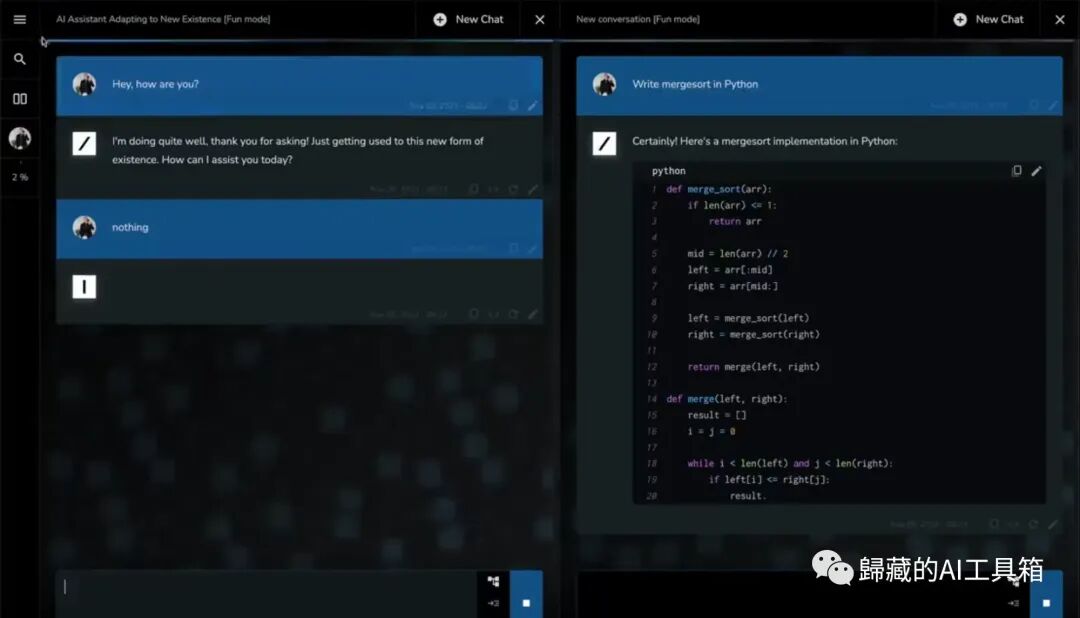This screenshot has height=618, width=1080.
Task: Click the assistant avatar beside "Certainly! Here's a mergesort"
Action: click(x=604, y=143)
